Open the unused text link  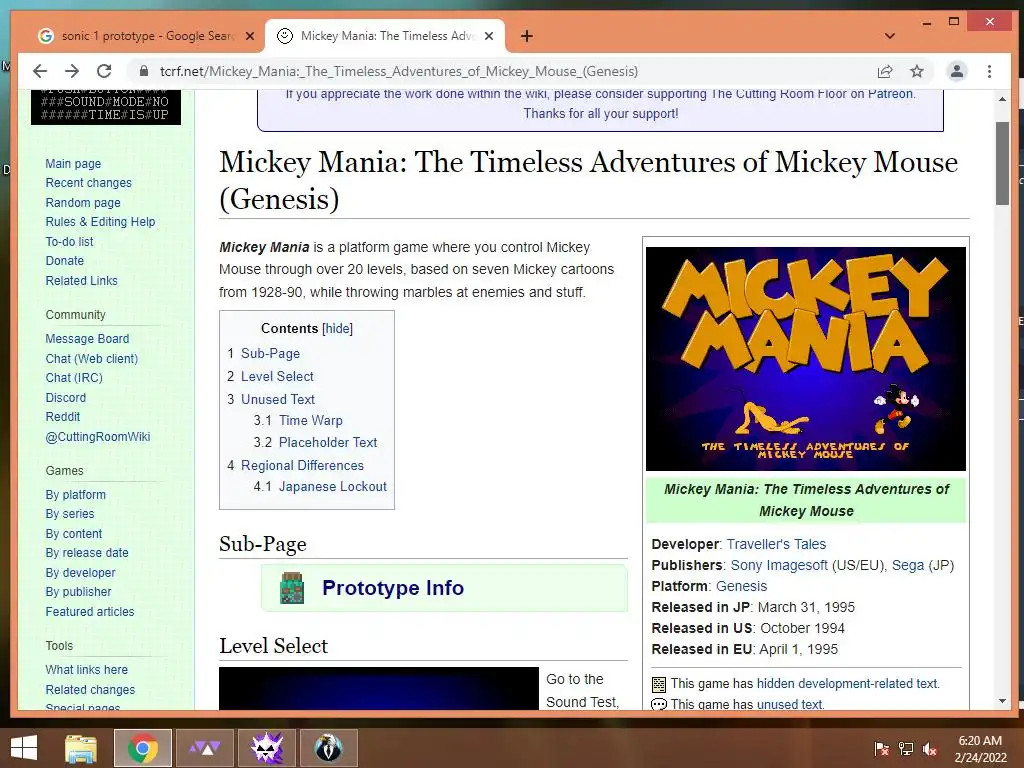(790, 704)
